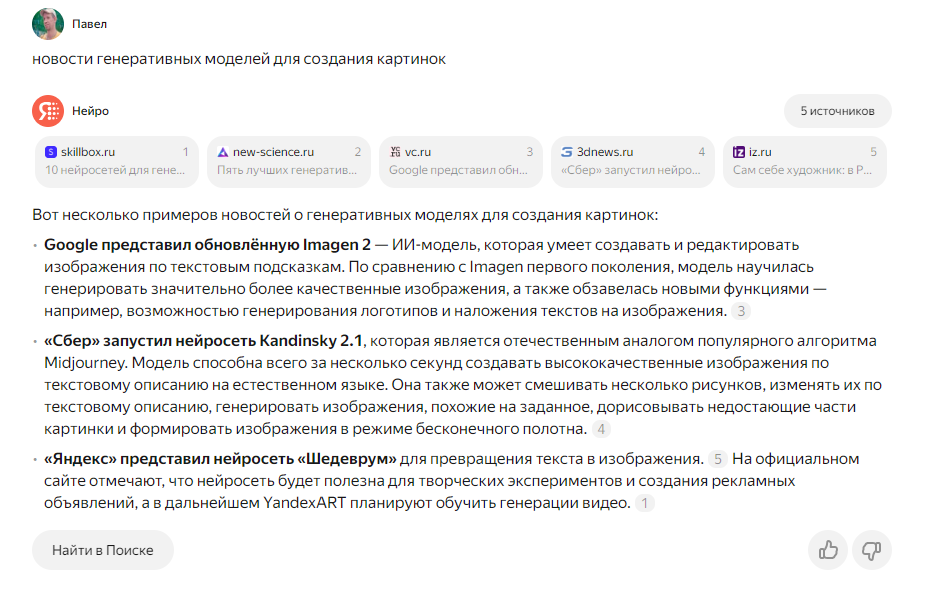Open the iz.ru source card
The height and width of the screenshot is (598, 950).
[x=805, y=162]
